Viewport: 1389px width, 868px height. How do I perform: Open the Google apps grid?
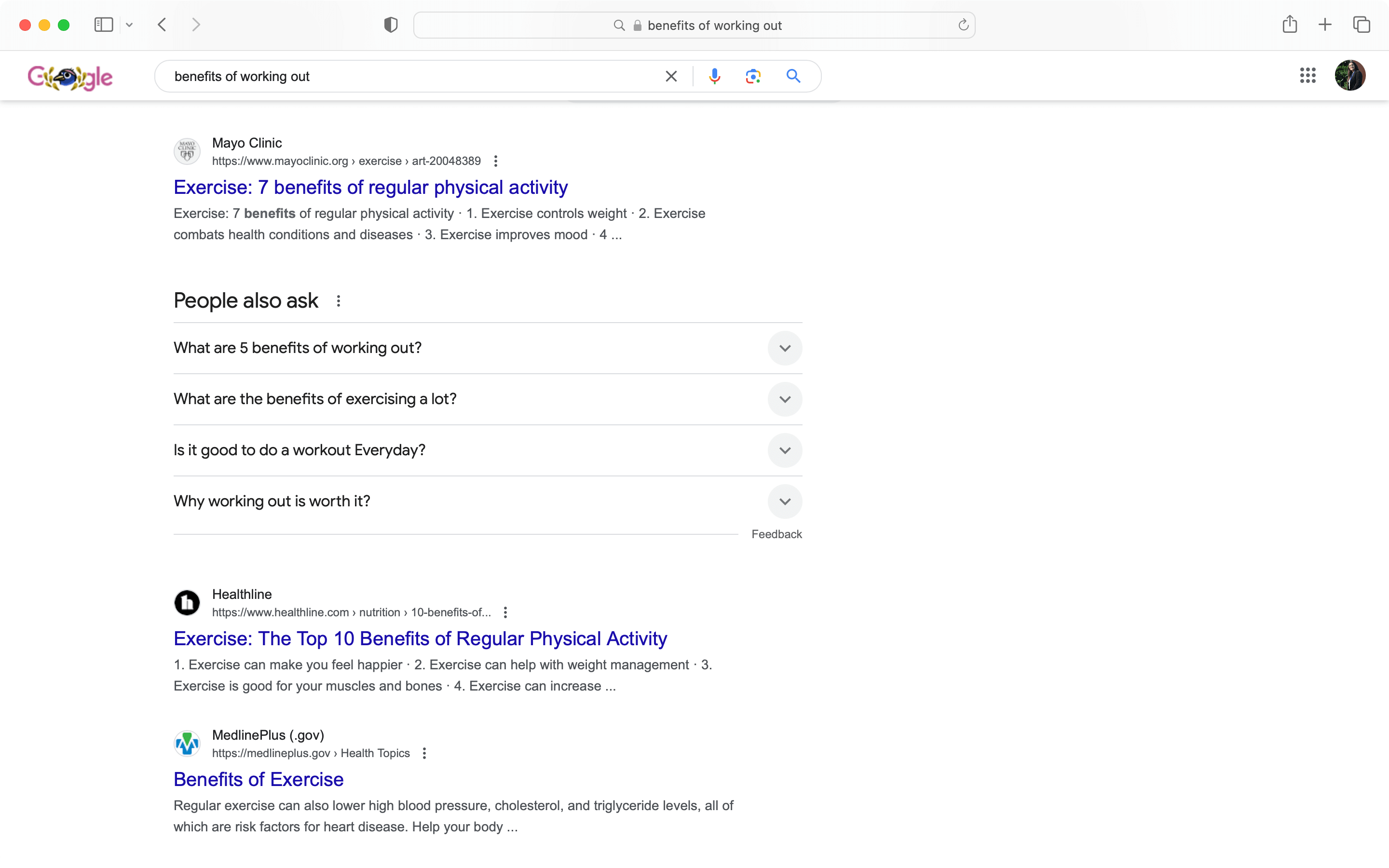tap(1307, 75)
